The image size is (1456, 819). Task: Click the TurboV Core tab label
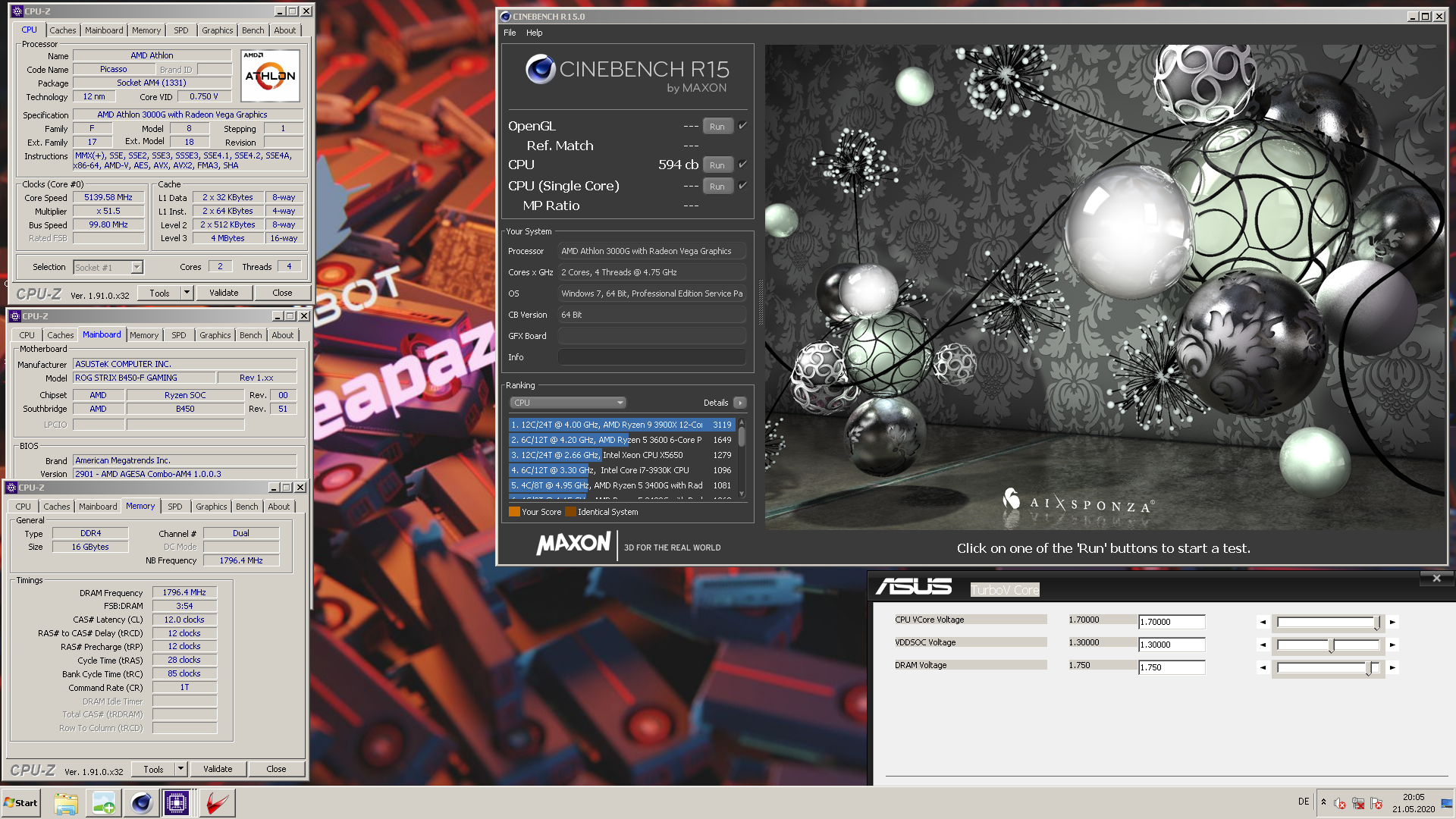(1005, 590)
